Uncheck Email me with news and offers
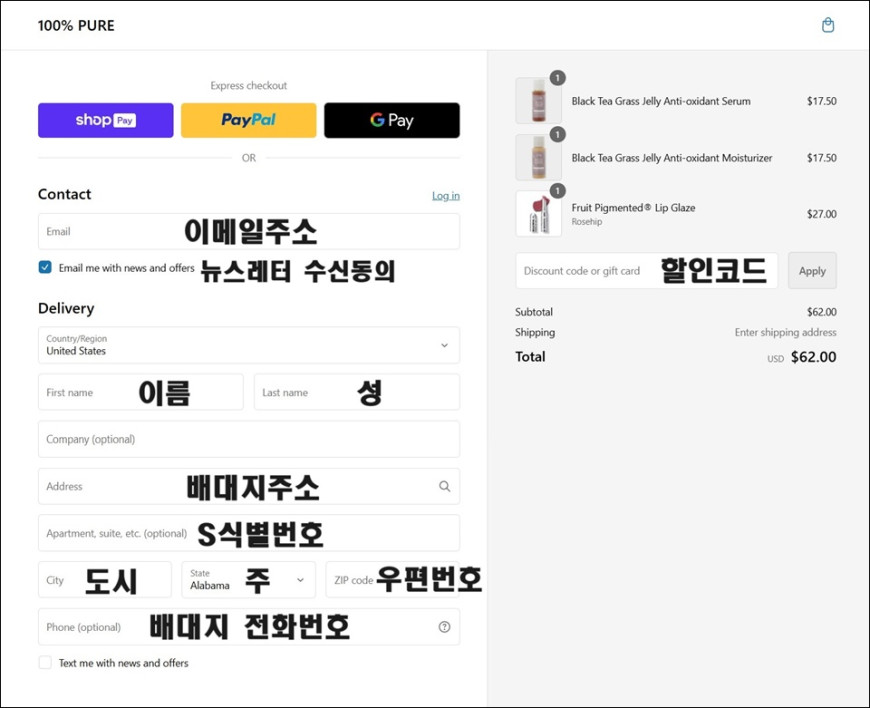 (x=45, y=267)
